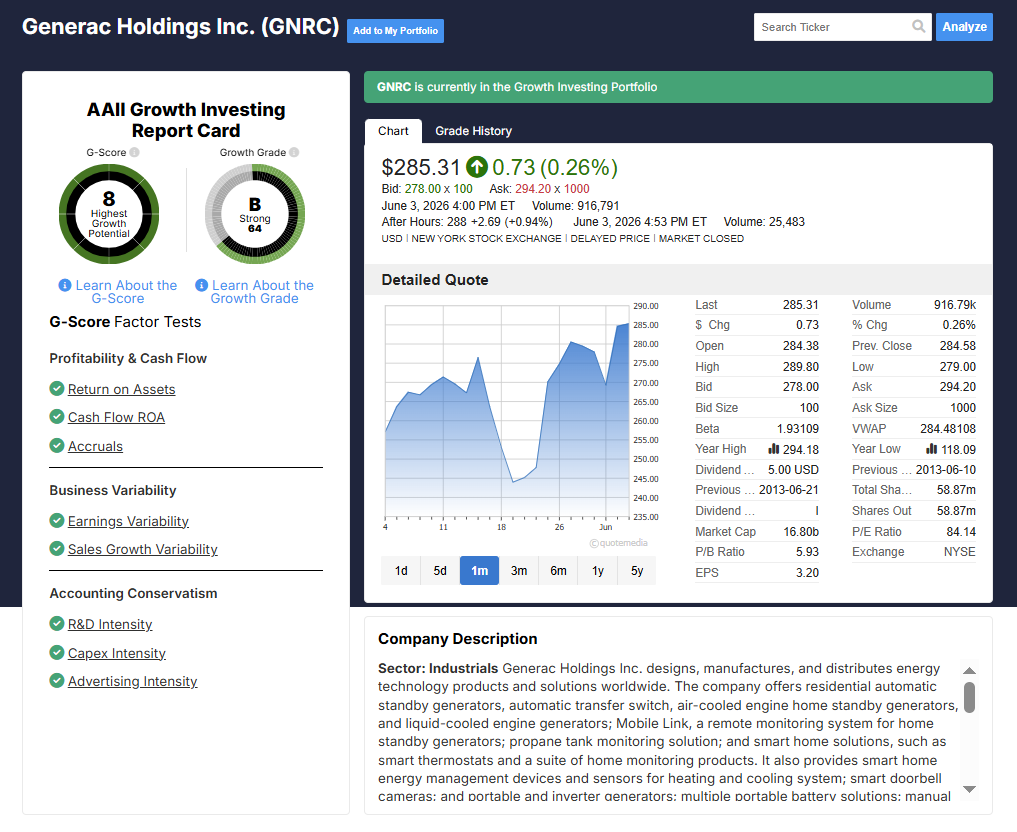Screen dimensions: 1017x832
Task: Click Accruals green check icon
Action: [57, 446]
